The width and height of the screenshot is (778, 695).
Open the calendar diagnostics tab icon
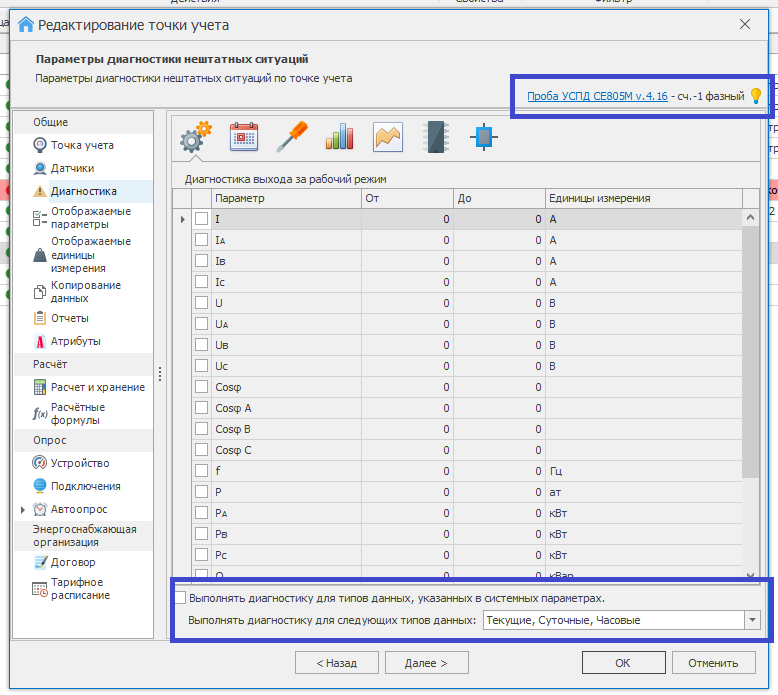244,136
